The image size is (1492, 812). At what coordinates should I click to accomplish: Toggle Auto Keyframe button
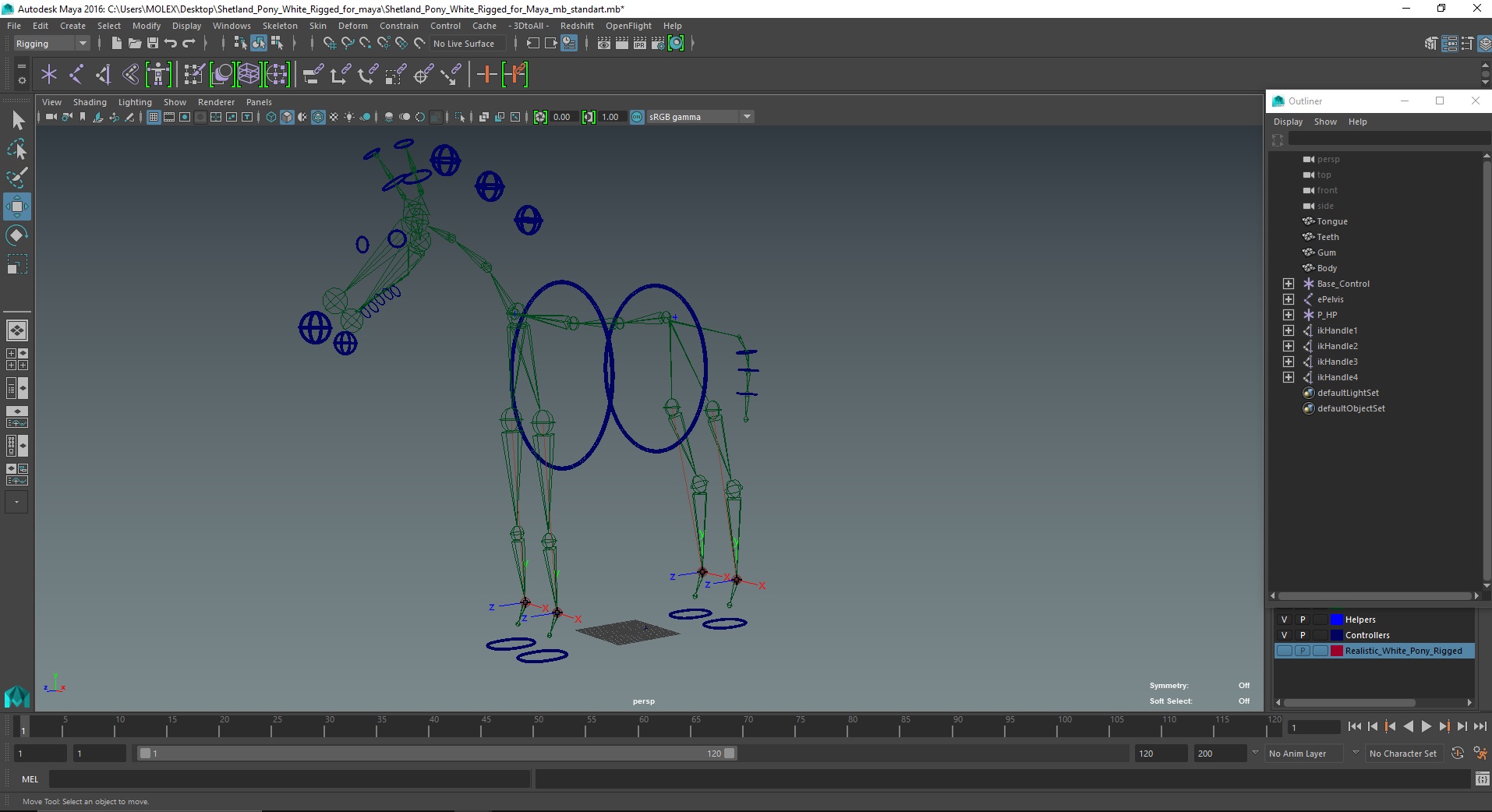(1457, 754)
